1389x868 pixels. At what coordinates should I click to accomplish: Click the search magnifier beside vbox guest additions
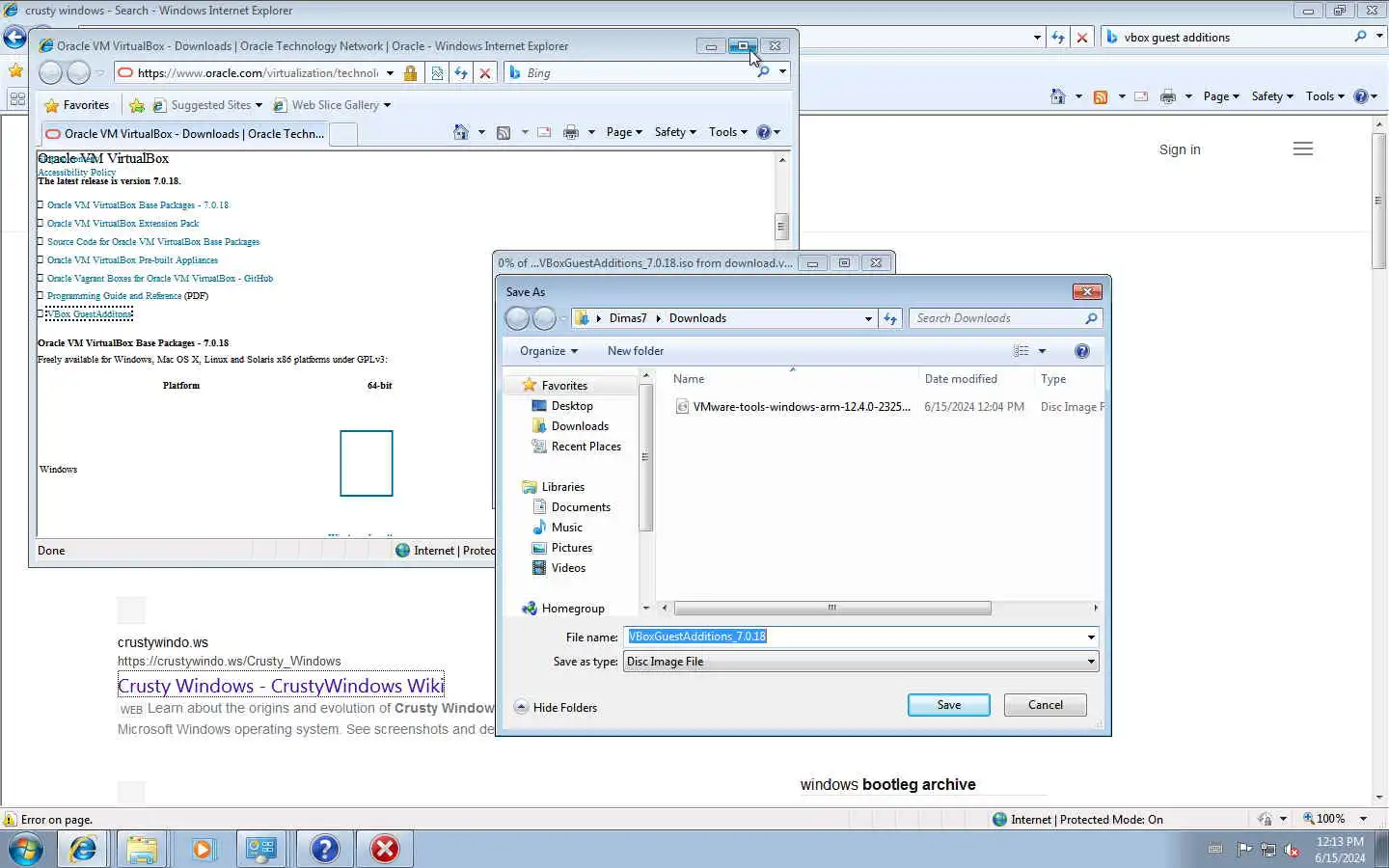(x=1360, y=37)
